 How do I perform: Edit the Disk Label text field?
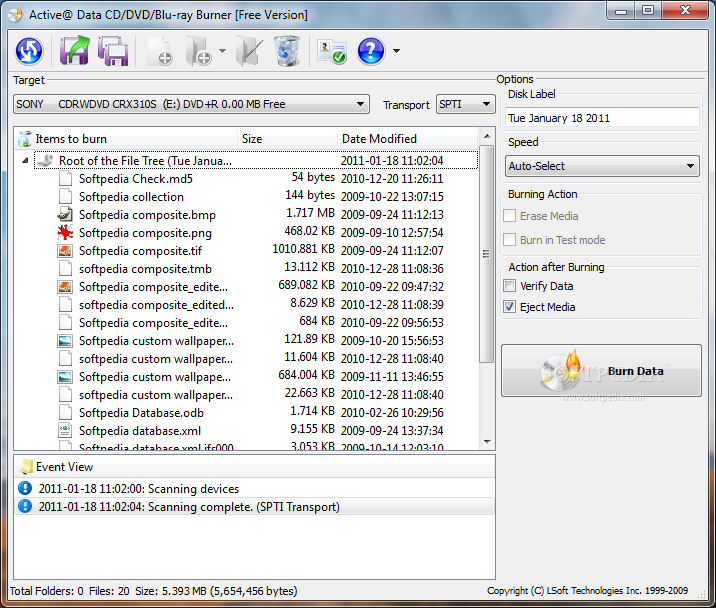(602, 118)
